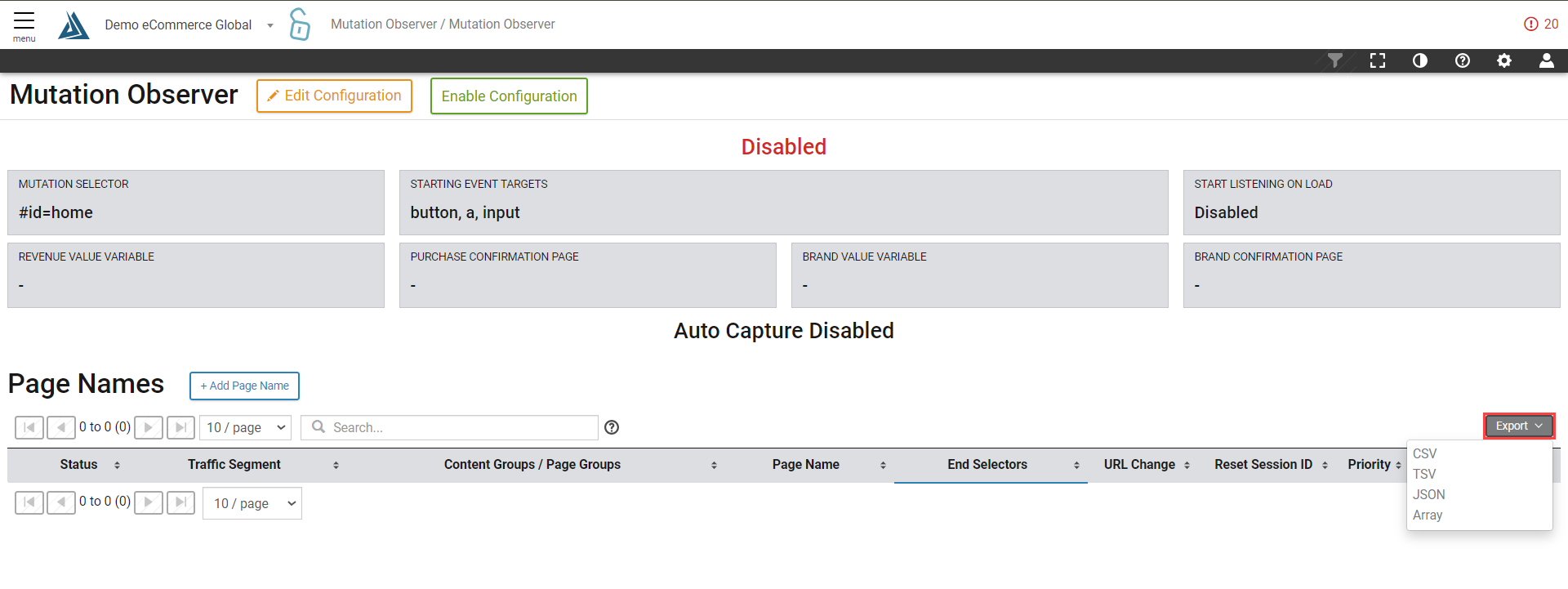Image resolution: width=1568 pixels, height=589 pixels.
Task: Click the blue triangle app logo
Action: click(73, 25)
